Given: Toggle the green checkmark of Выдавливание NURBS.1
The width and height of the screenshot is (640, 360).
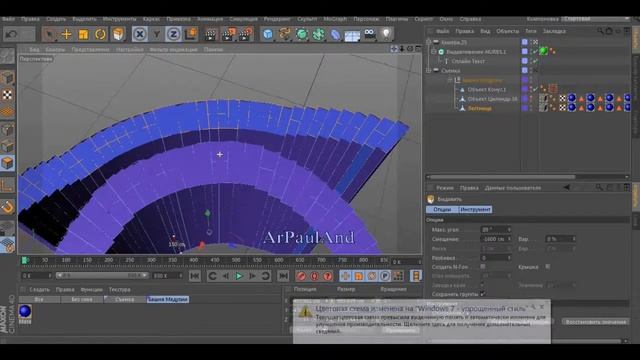Looking at the screenshot, I should pyautogui.click(x=535, y=51).
